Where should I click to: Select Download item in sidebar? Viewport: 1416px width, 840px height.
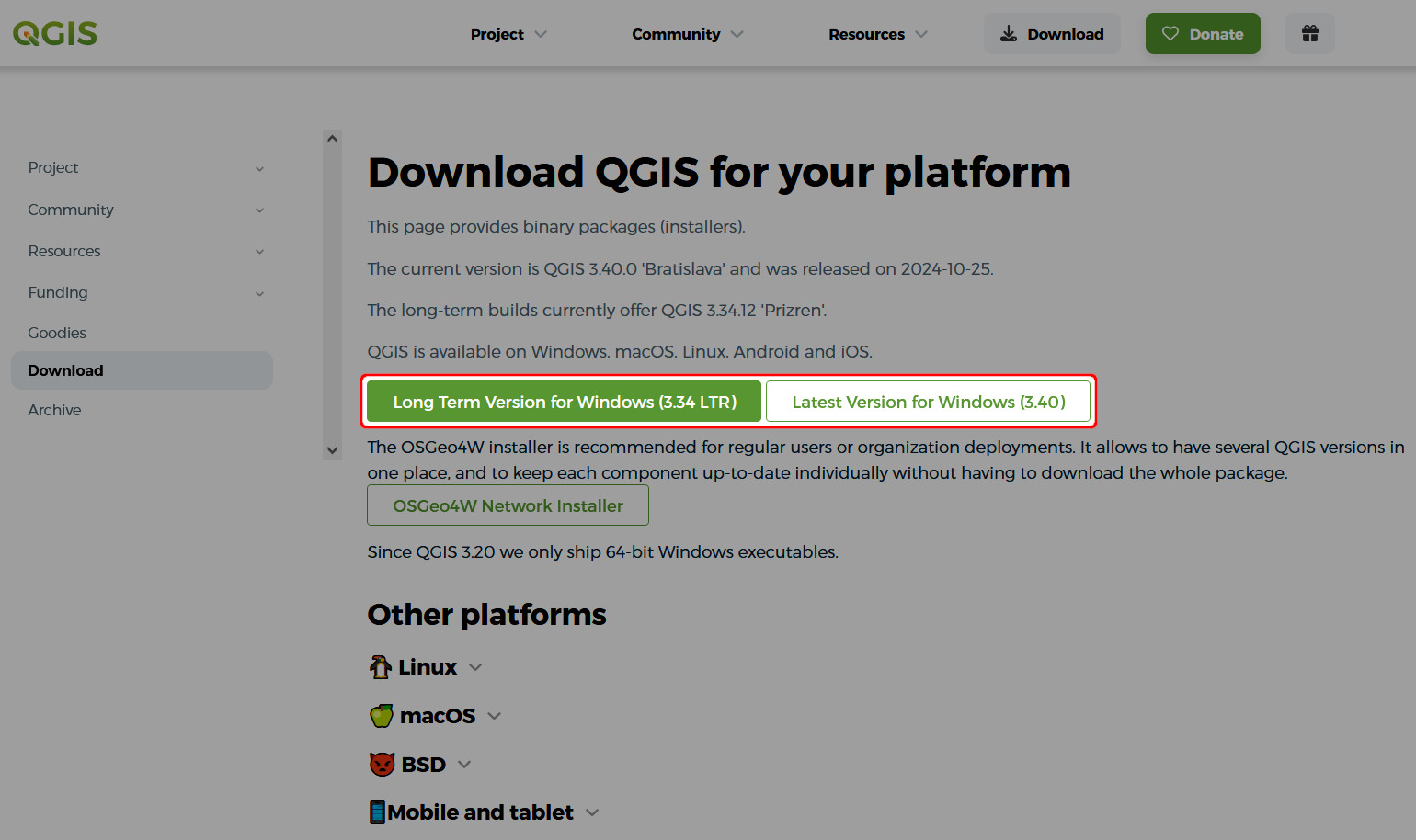142,370
